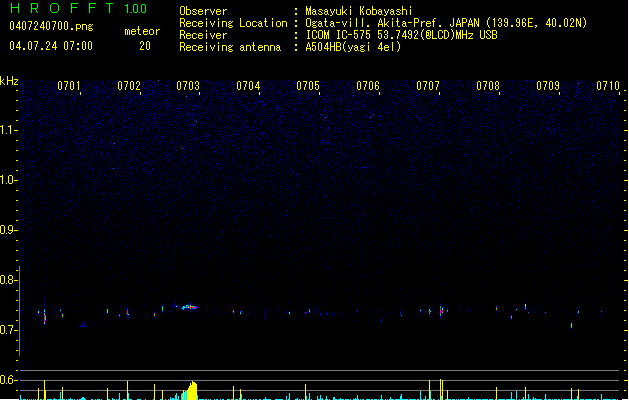Image resolution: width=629 pixels, height=400 pixels.
Task: Click the 0709 time marker
Action: pos(548,86)
